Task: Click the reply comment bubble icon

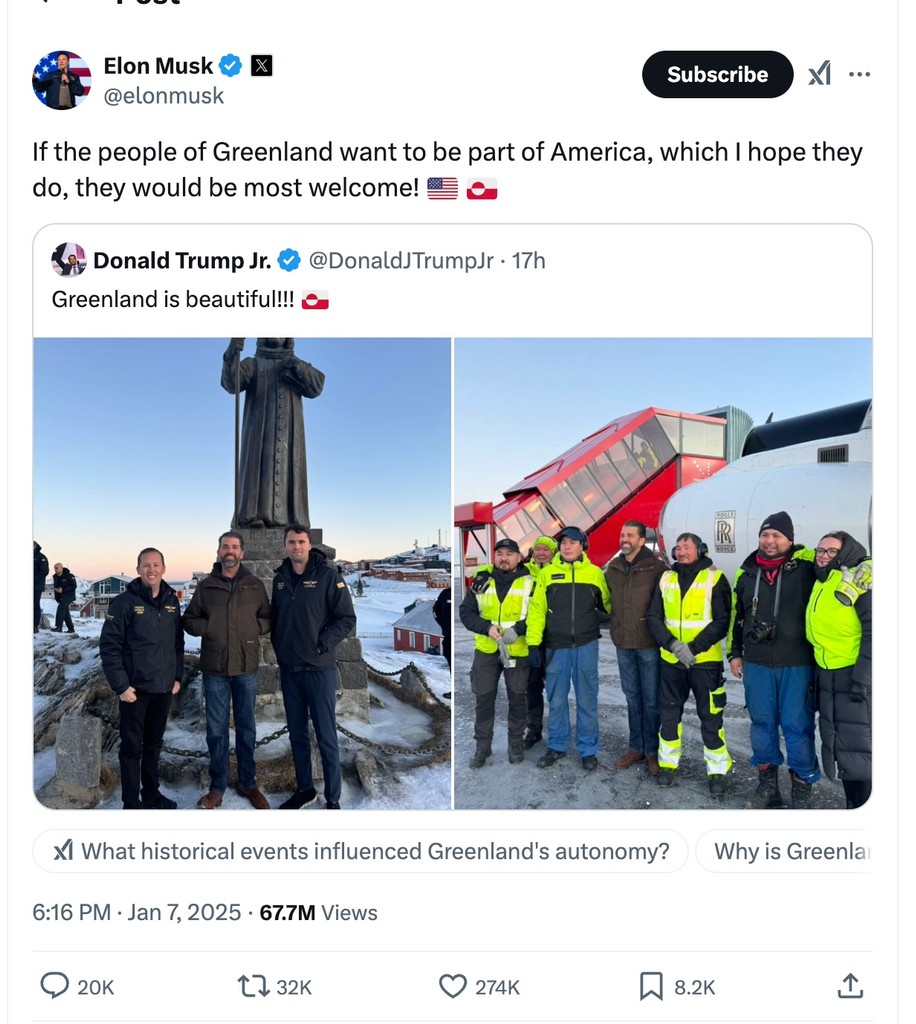Action: pyautogui.click(x=55, y=986)
